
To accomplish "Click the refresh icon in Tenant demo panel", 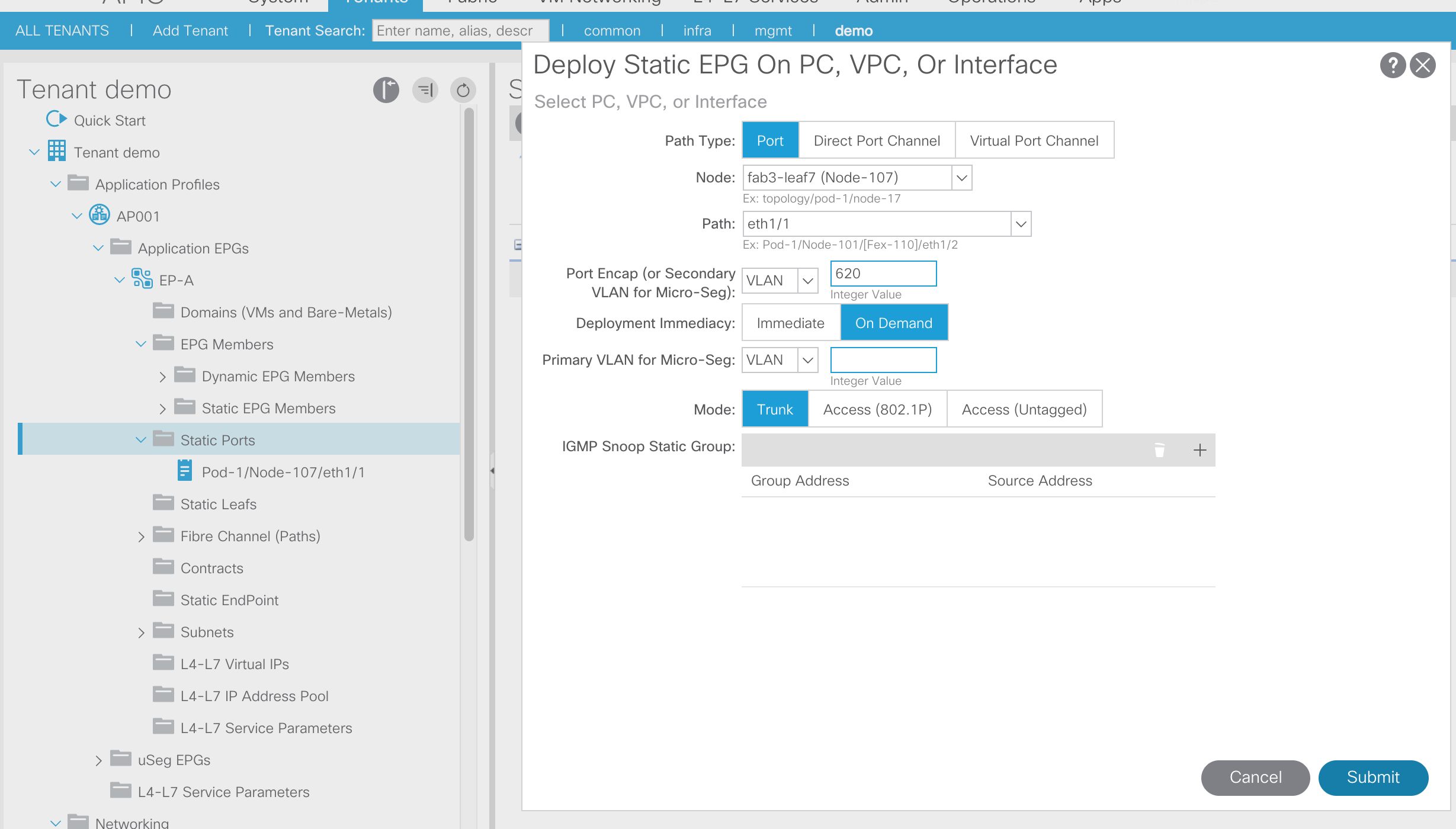I will pos(463,90).
